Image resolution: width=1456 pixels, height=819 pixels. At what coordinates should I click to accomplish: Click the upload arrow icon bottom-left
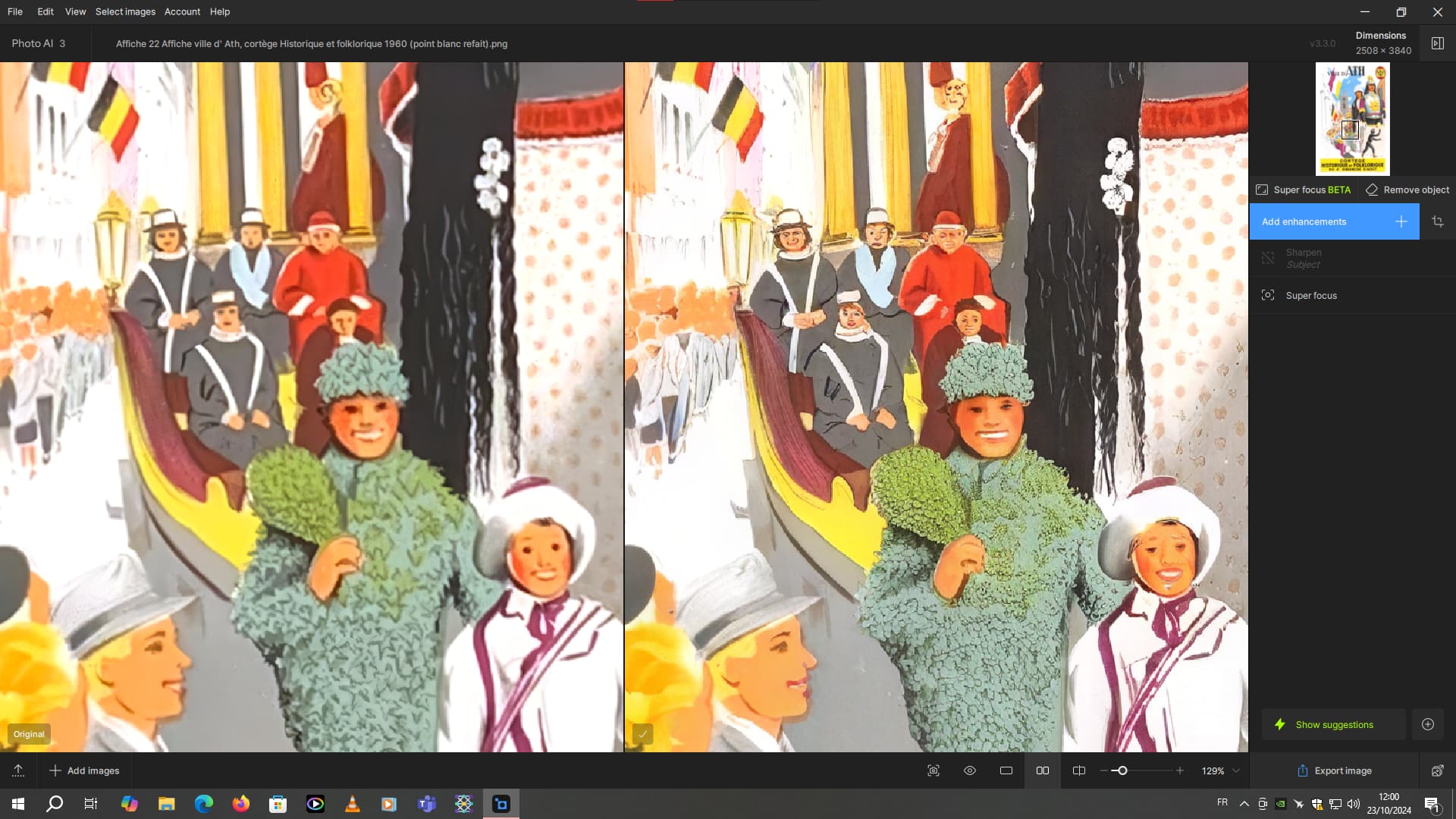coord(18,770)
